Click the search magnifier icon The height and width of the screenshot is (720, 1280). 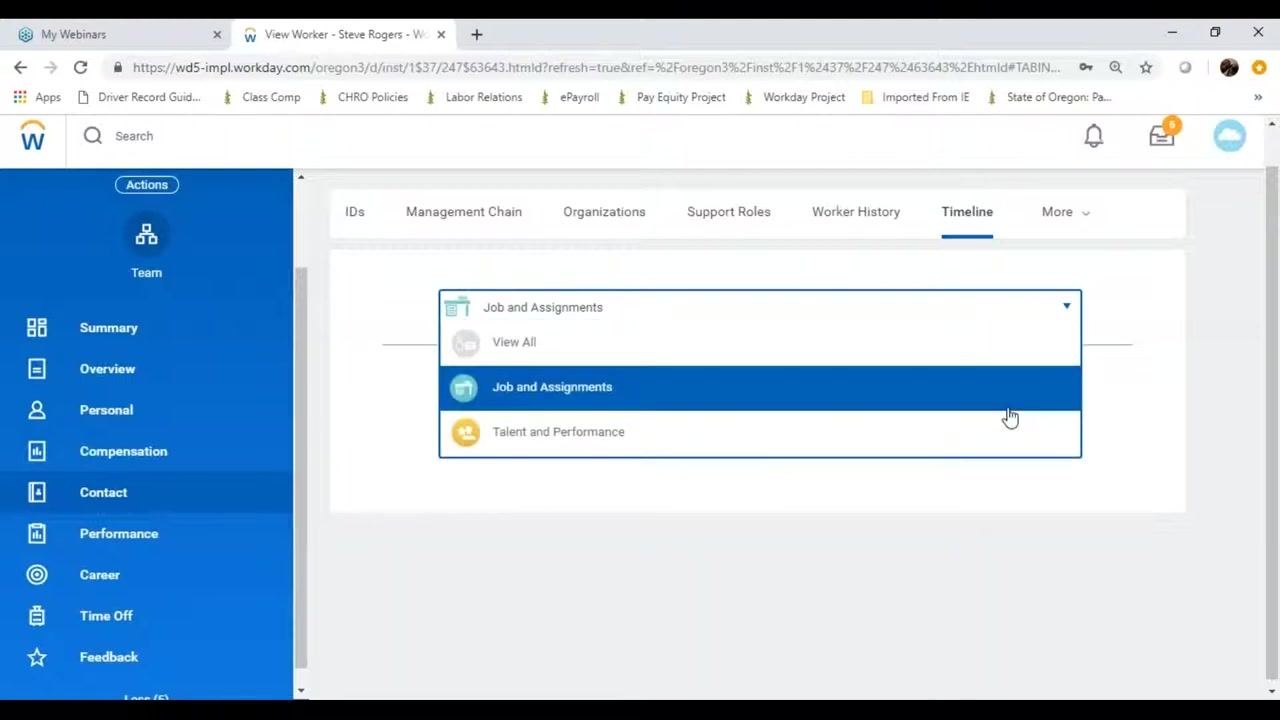click(x=93, y=136)
